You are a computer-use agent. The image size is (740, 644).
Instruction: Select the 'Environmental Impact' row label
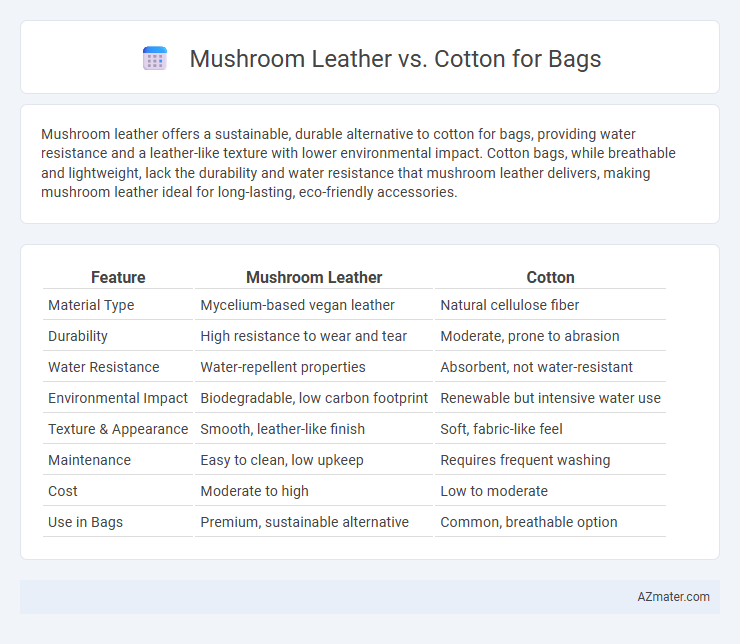click(x=118, y=398)
